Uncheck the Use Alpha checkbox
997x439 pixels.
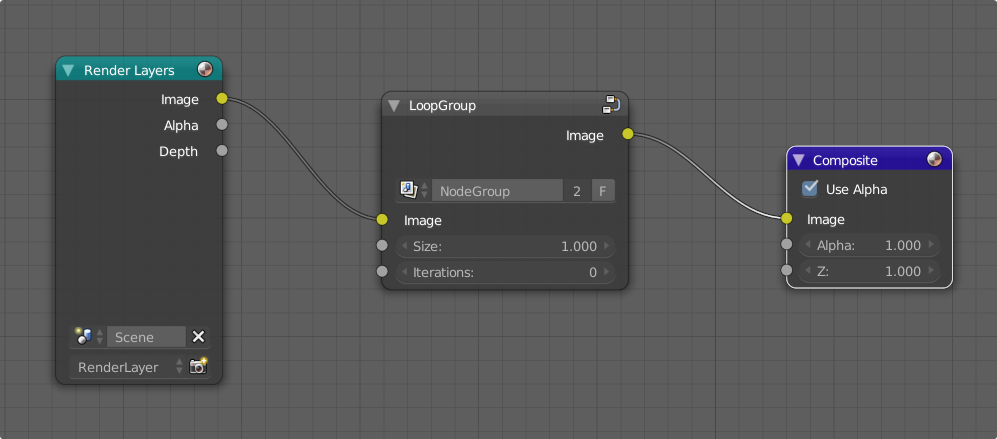810,188
